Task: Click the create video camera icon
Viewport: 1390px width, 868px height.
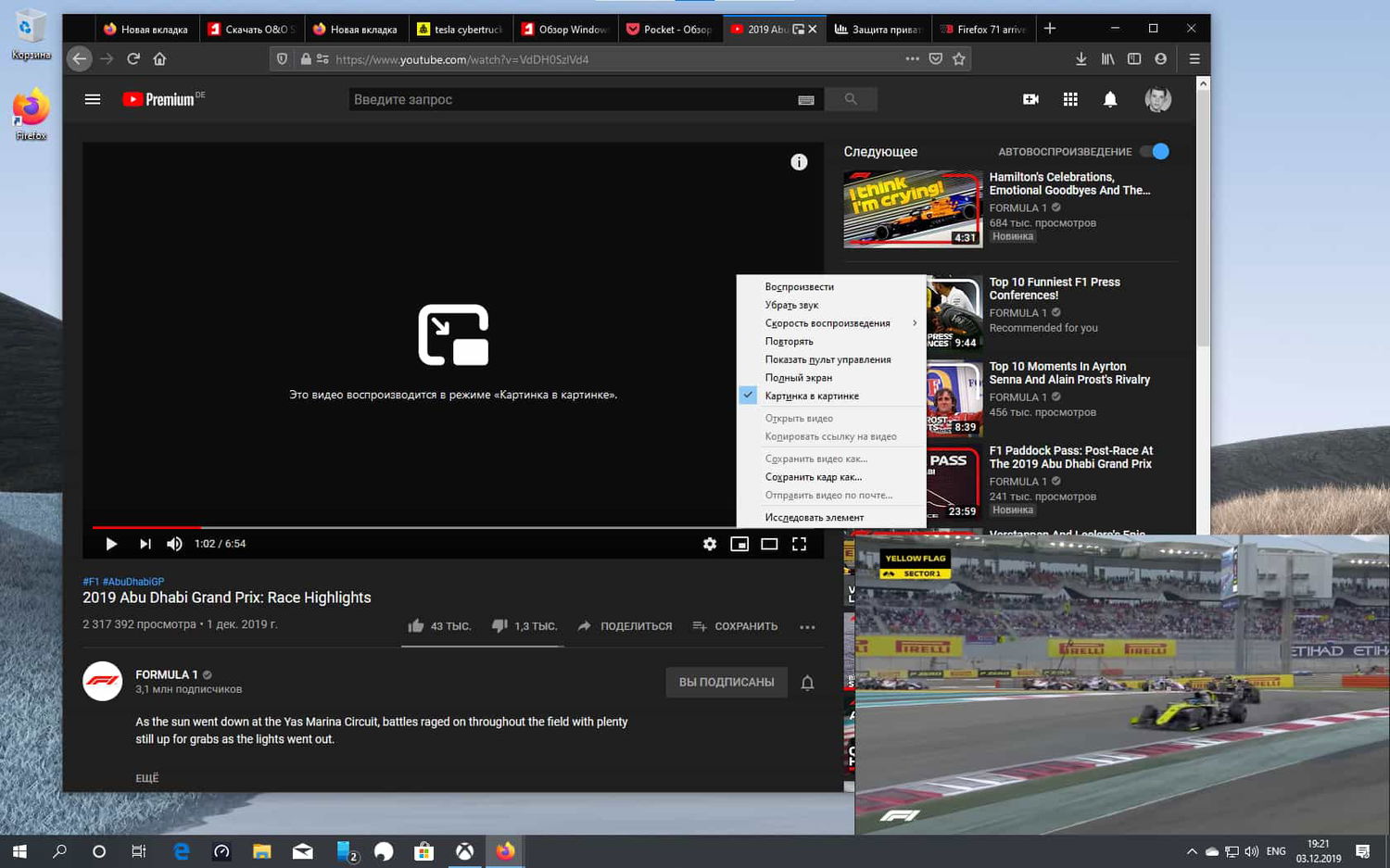Action: pyautogui.click(x=1030, y=99)
